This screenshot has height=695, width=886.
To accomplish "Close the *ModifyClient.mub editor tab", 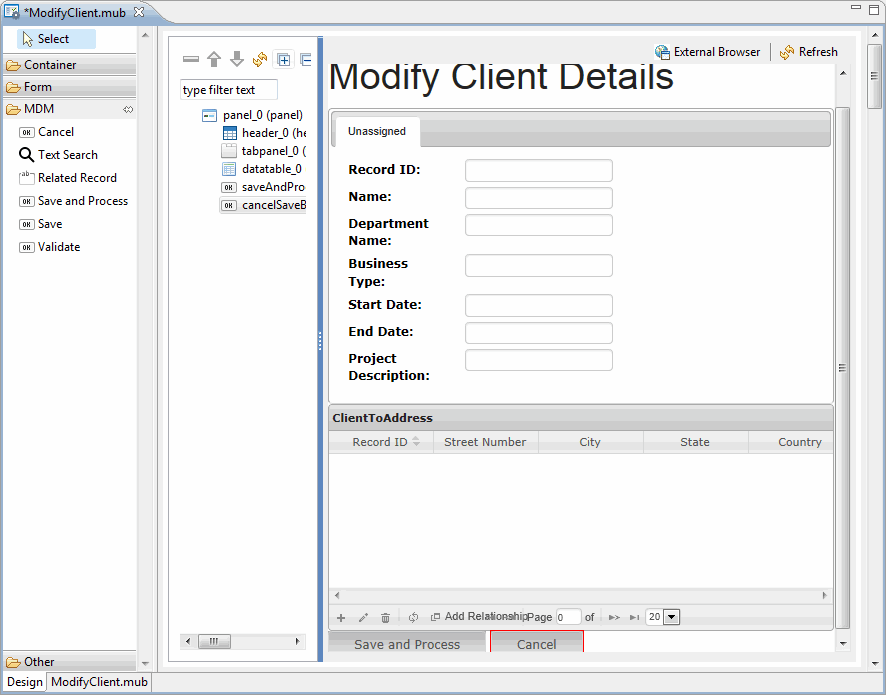I will coord(139,12).
